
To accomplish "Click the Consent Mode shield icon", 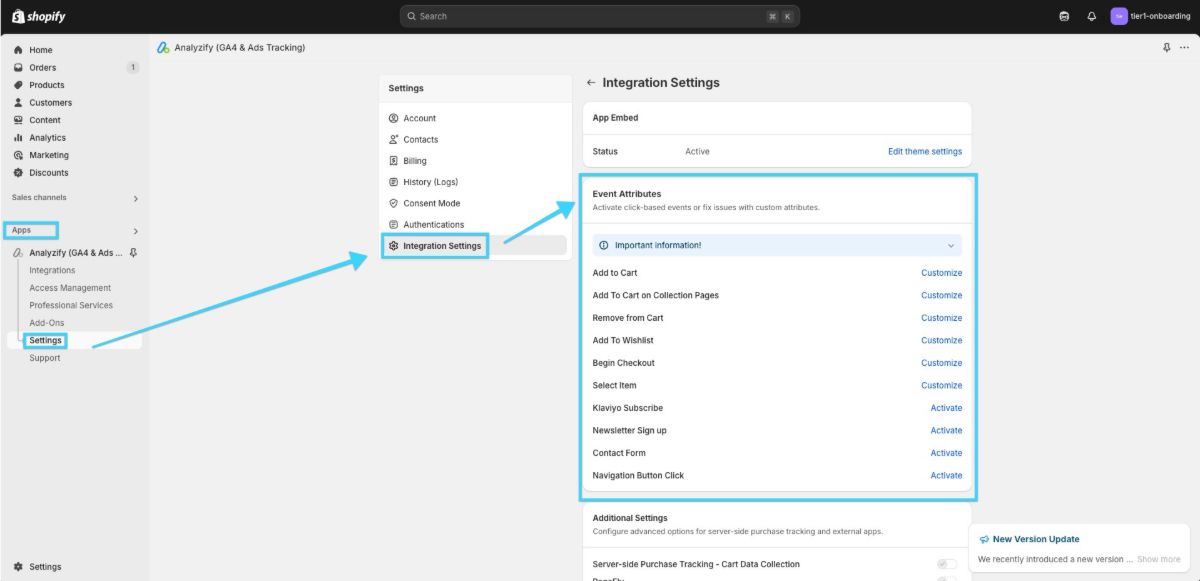I will coord(394,203).
